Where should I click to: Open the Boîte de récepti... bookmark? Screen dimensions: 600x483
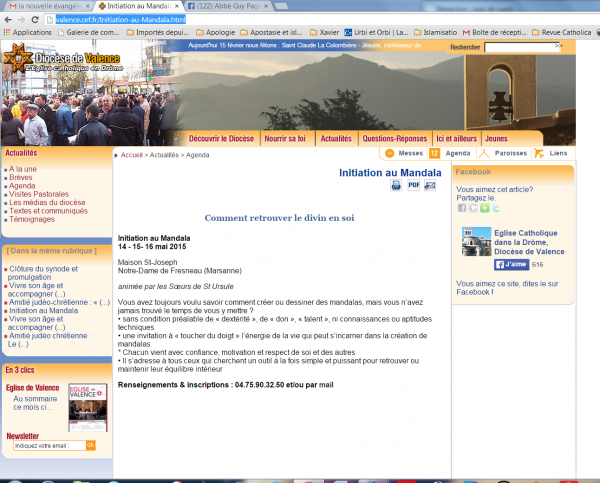coord(494,33)
